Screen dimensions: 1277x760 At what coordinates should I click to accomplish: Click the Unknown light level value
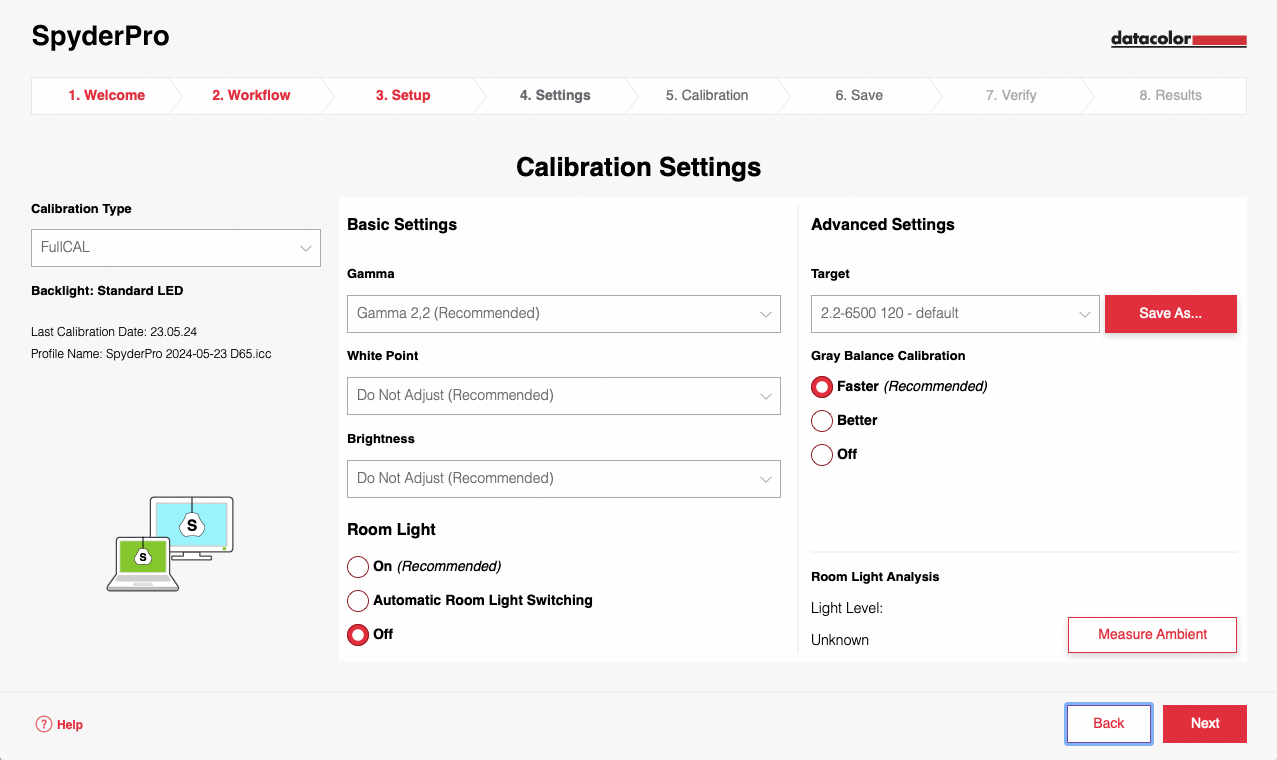pyautogui.click(x=840, y=640)
